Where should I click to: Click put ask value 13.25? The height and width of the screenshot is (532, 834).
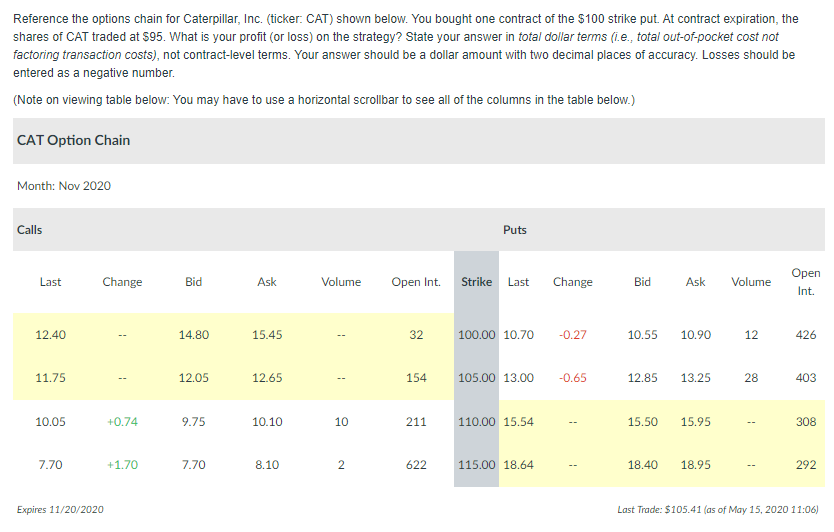pos(695,378)
